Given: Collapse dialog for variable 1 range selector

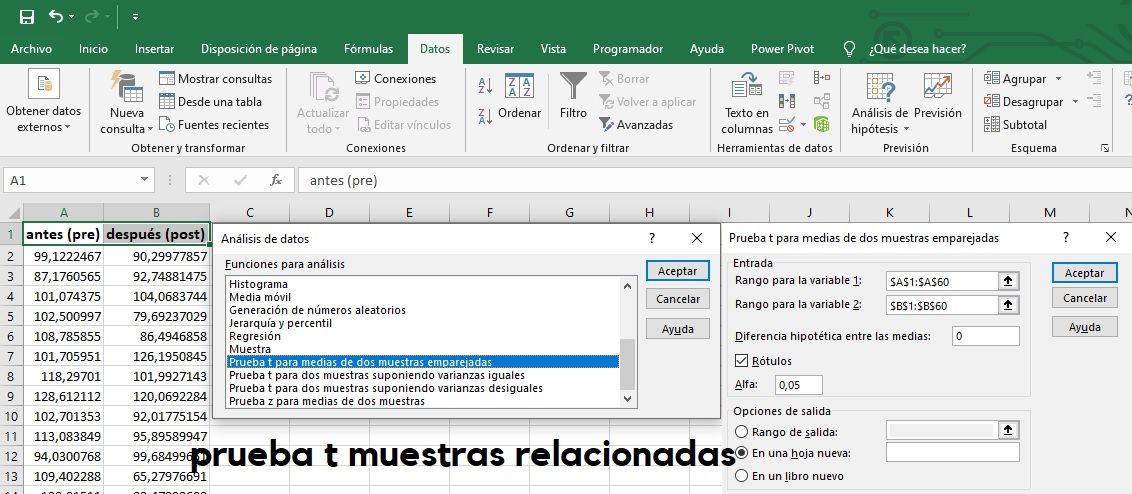Looking at the screenshot, I should pos(1009,281).
